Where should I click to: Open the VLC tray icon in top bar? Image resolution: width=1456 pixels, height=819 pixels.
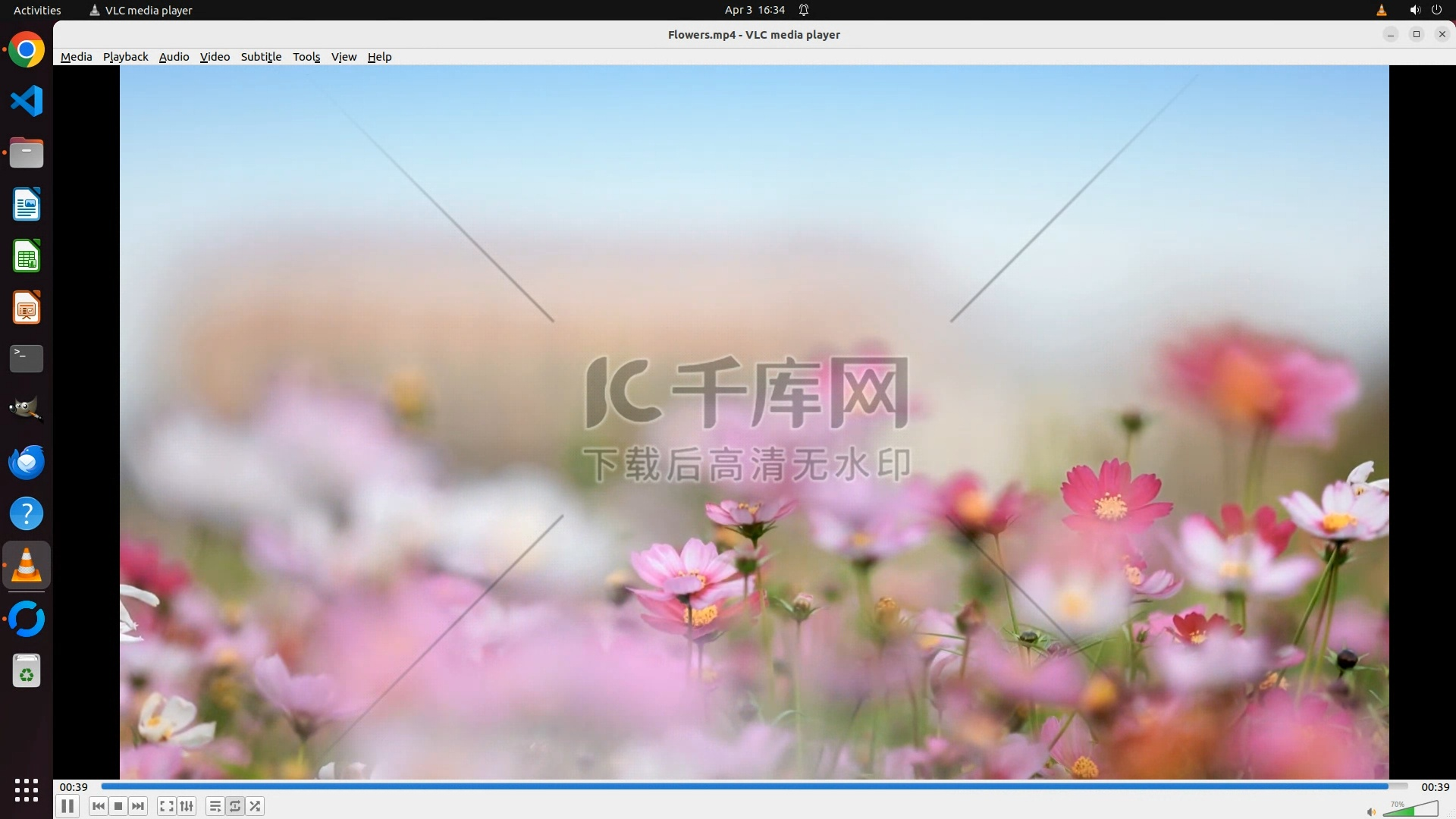[1381, 10]
